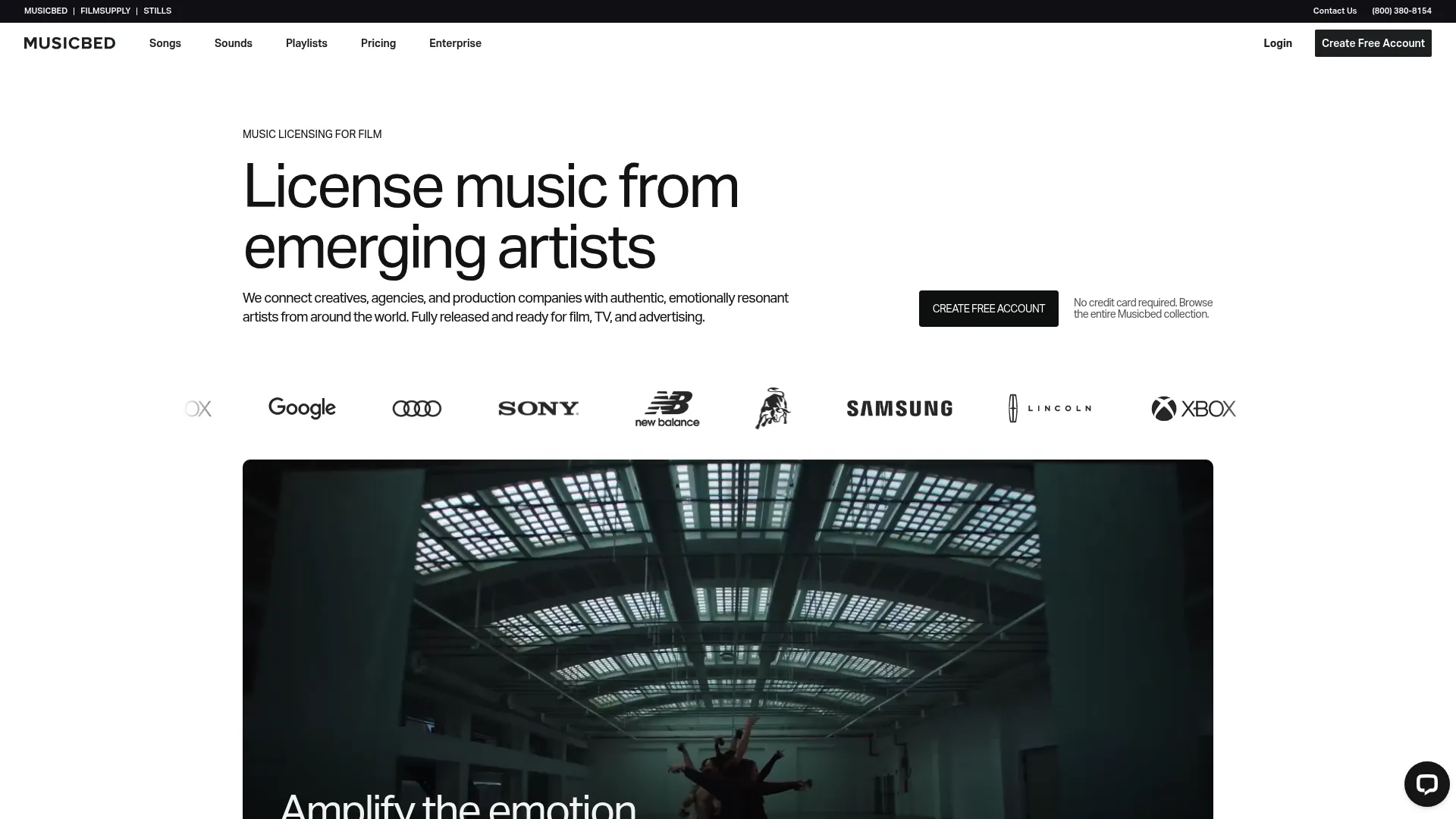
Task: Click the Samsung logo
Action: pyautogui.click(x=899, y=409)
